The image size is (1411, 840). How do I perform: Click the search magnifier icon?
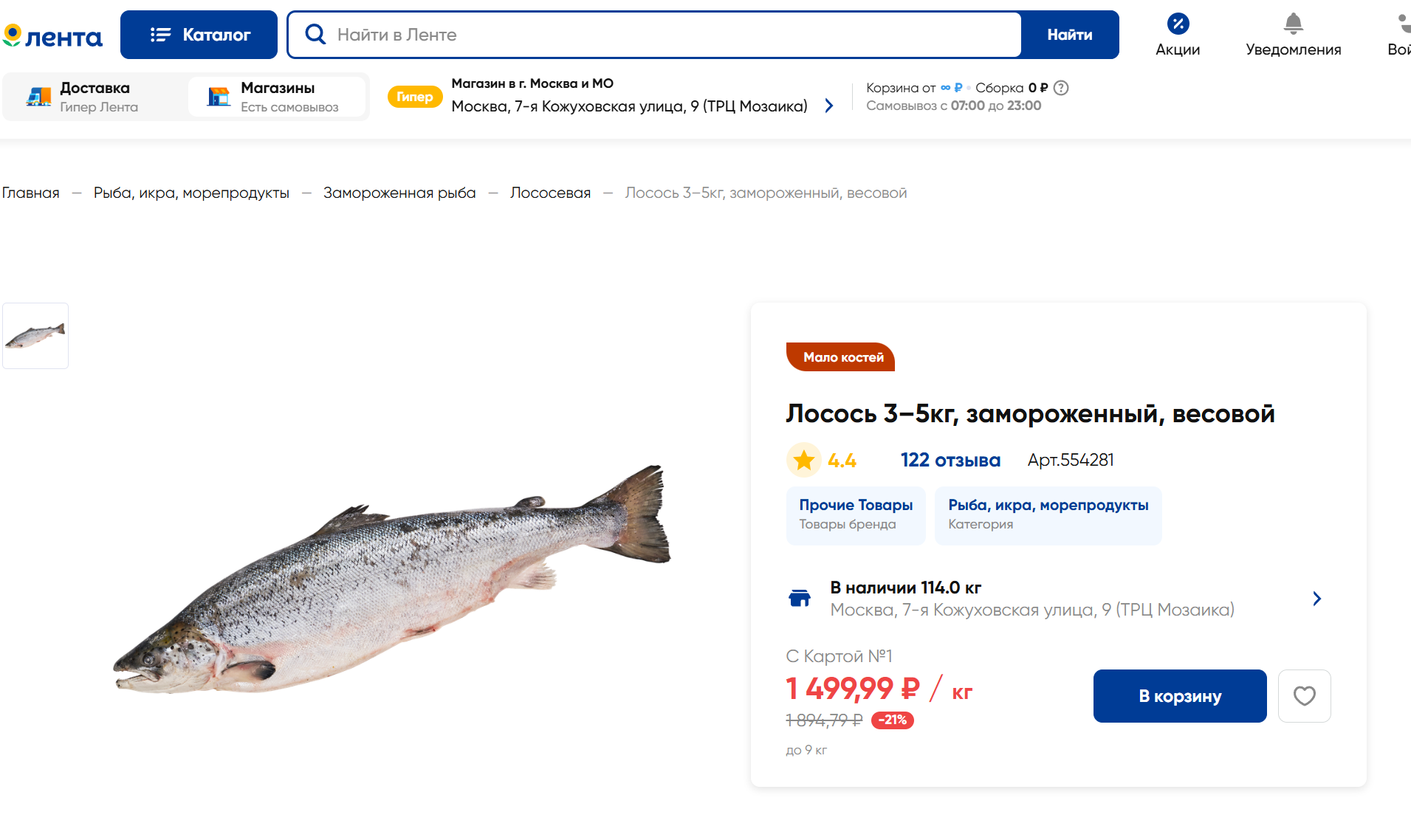pos(315,35)
